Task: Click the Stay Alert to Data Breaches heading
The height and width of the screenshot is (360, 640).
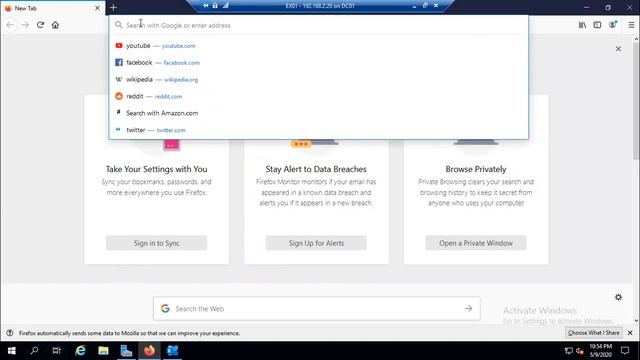Action: [x=316, y=169]
